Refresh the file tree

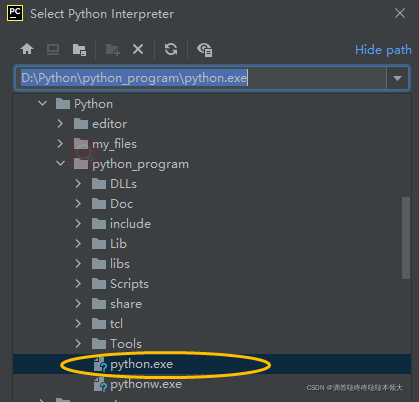(171, 49)
